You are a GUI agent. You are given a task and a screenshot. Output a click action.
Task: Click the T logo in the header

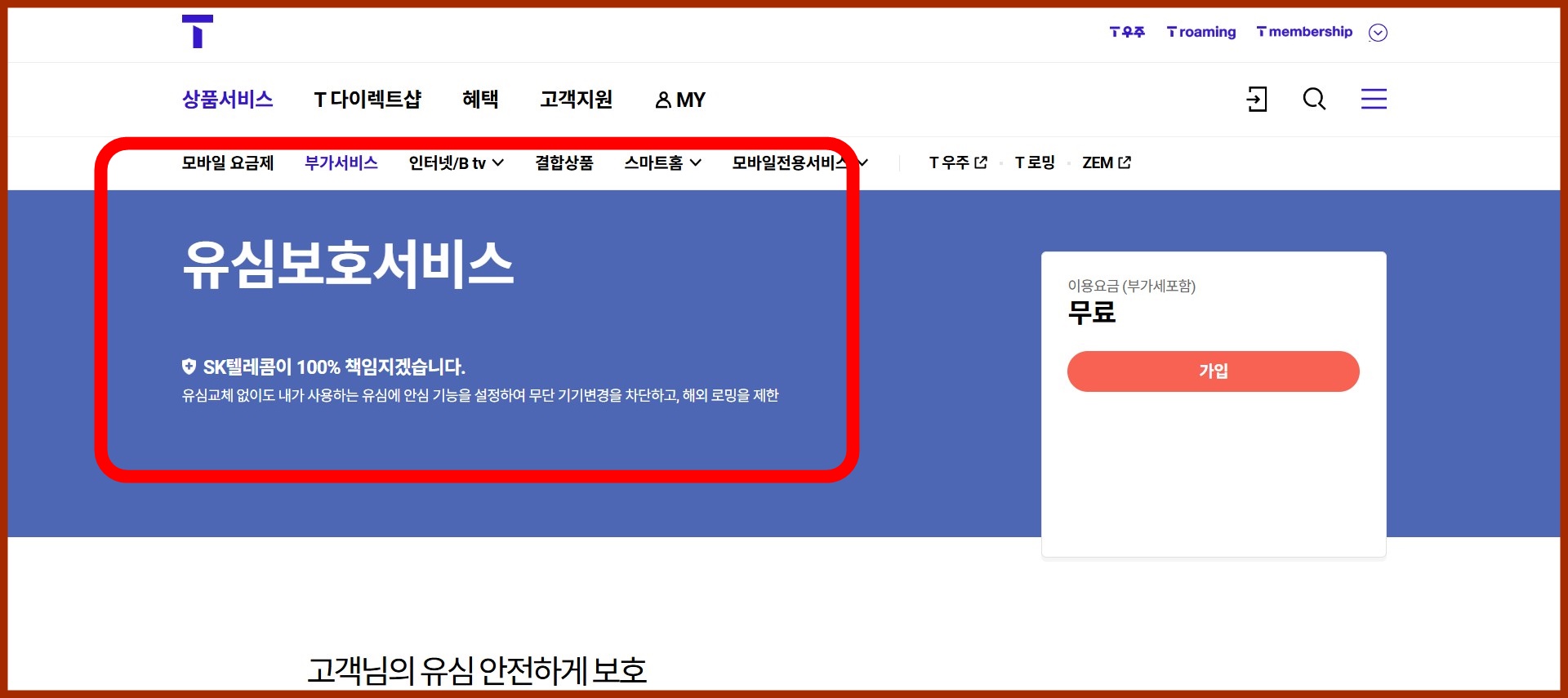[198, 32]
